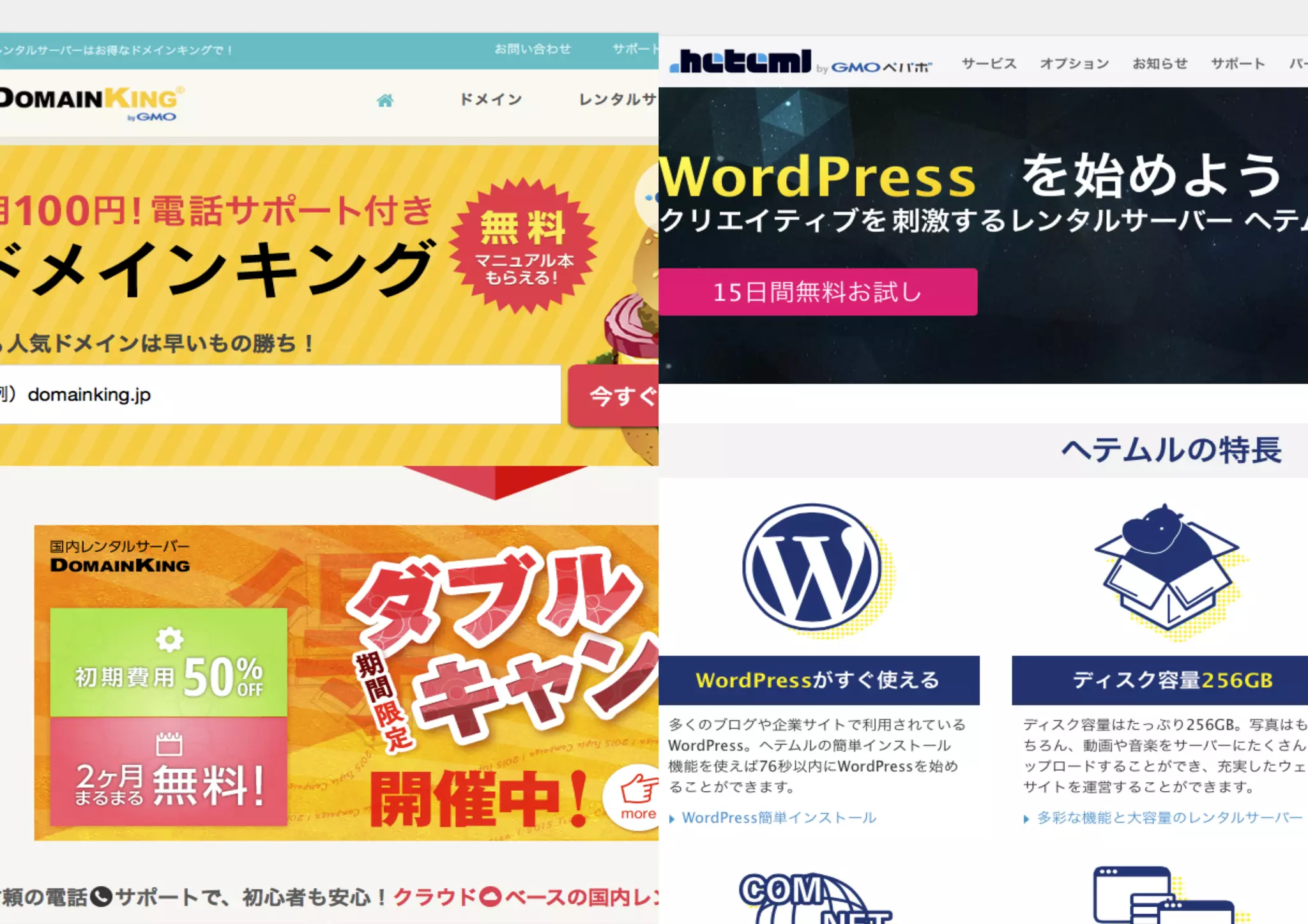
Task: Click the レンタルサーバーはお得なドメインキングで text
Action: pyautogui.click(x=116, y=50)
